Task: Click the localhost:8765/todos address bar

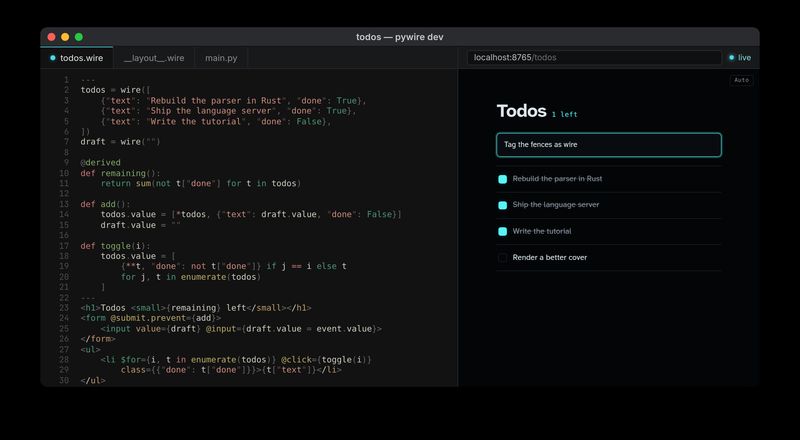Action: pyautogui.click(x=594, y=58)
